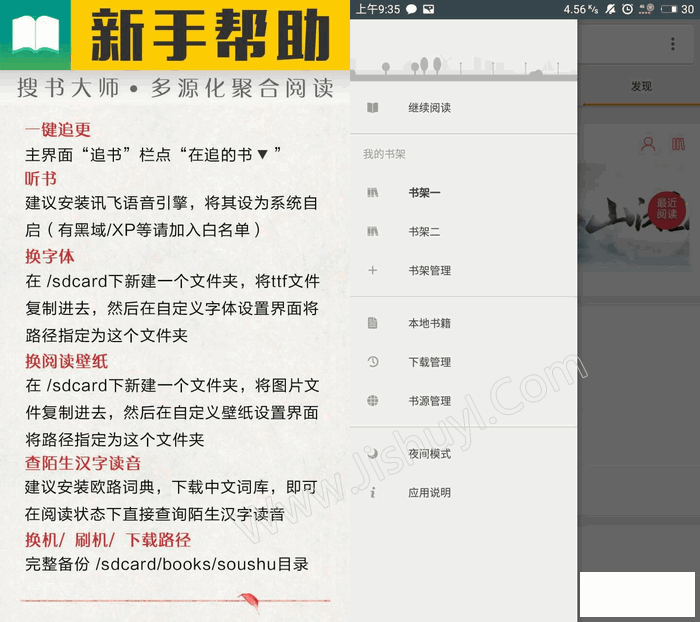Tap the /sdcard/books/soushu backup path line
Viewport: 700px width, 622px height.
tap(167, 564)
